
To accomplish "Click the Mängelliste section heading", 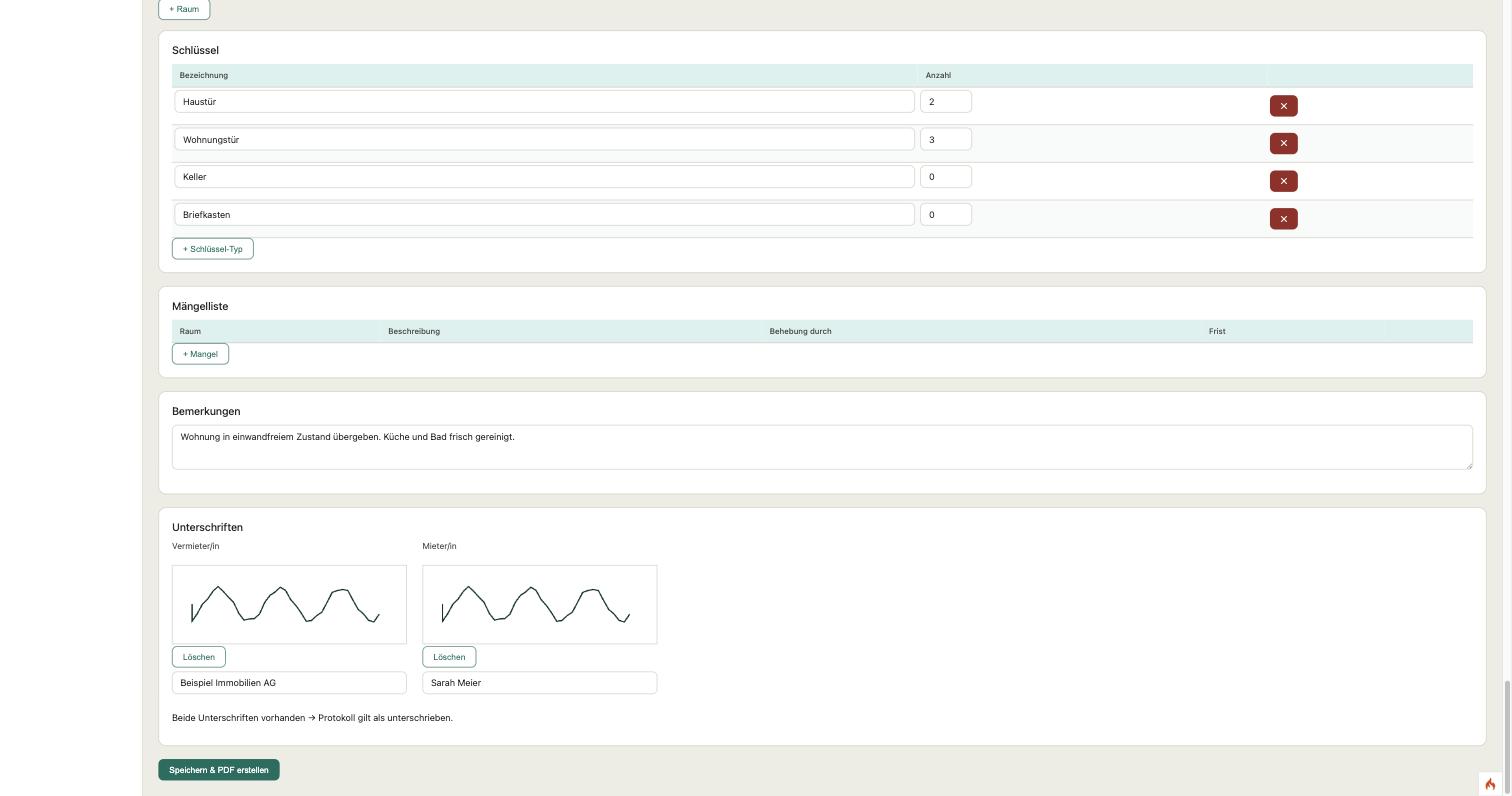I will tap(200, 306).
